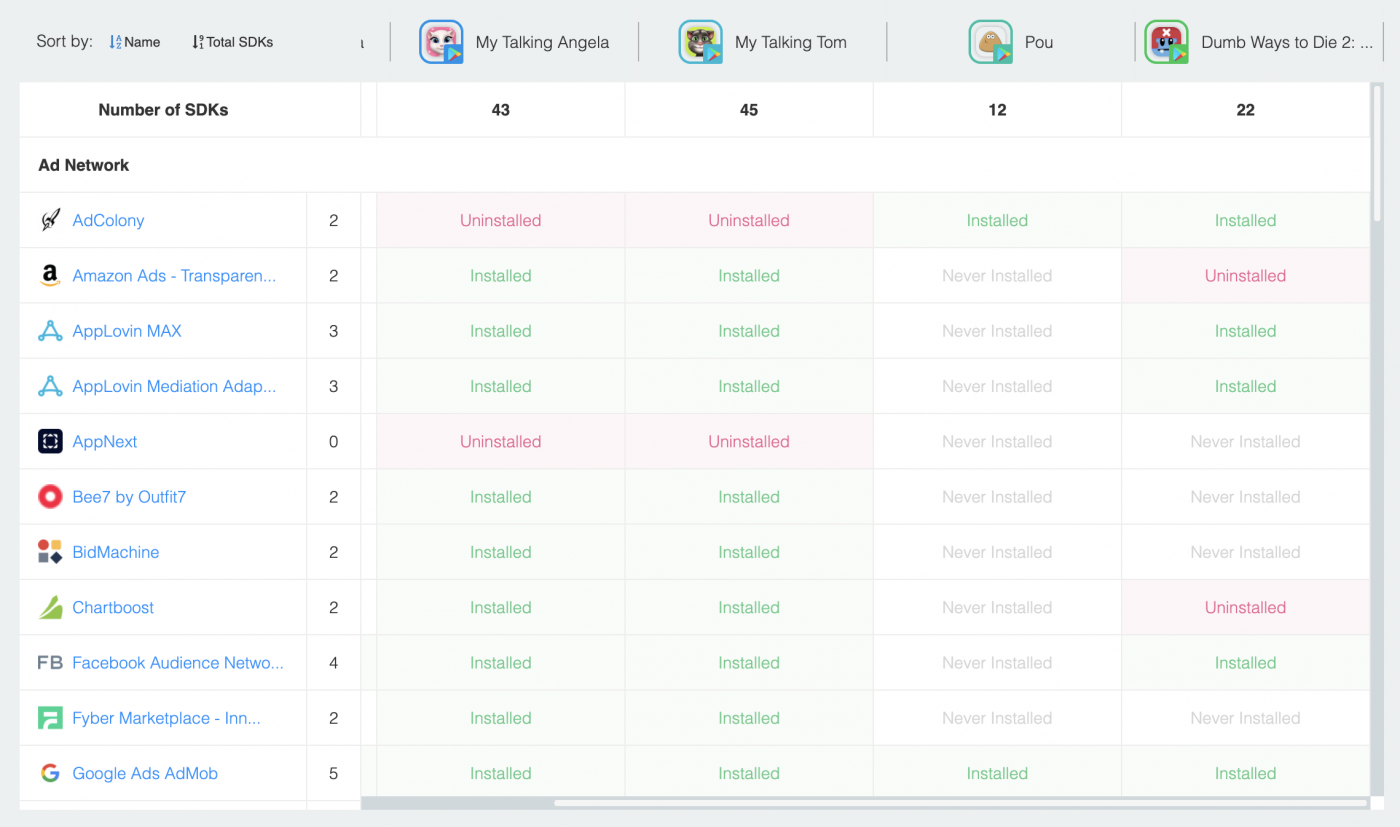This screenshot has height=827, width=1400.
Task: Click the My Talking Angela app icon
Action: coord(441,42)
